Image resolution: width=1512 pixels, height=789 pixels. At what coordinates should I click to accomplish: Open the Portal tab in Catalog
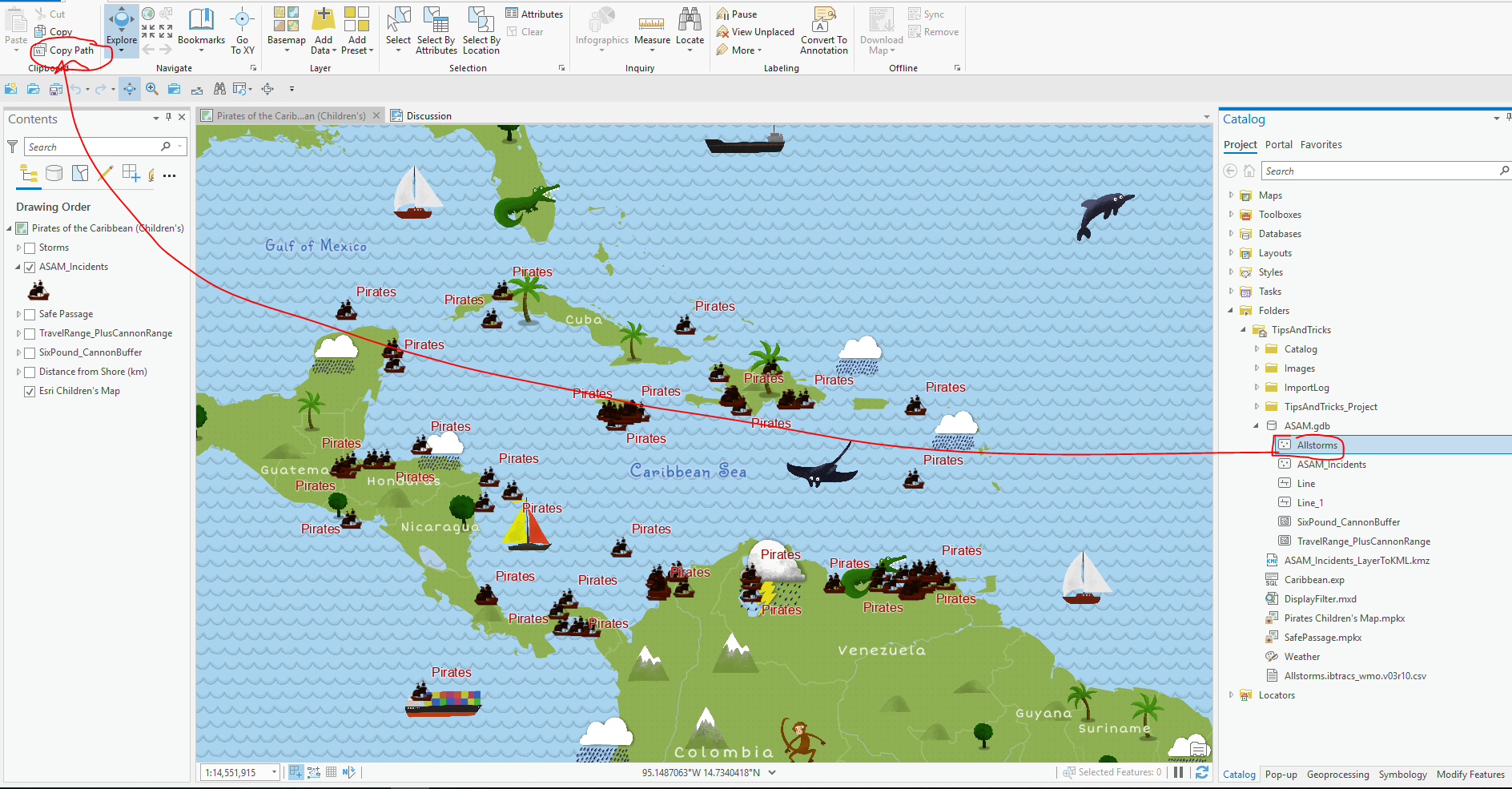coord(1278,145)
